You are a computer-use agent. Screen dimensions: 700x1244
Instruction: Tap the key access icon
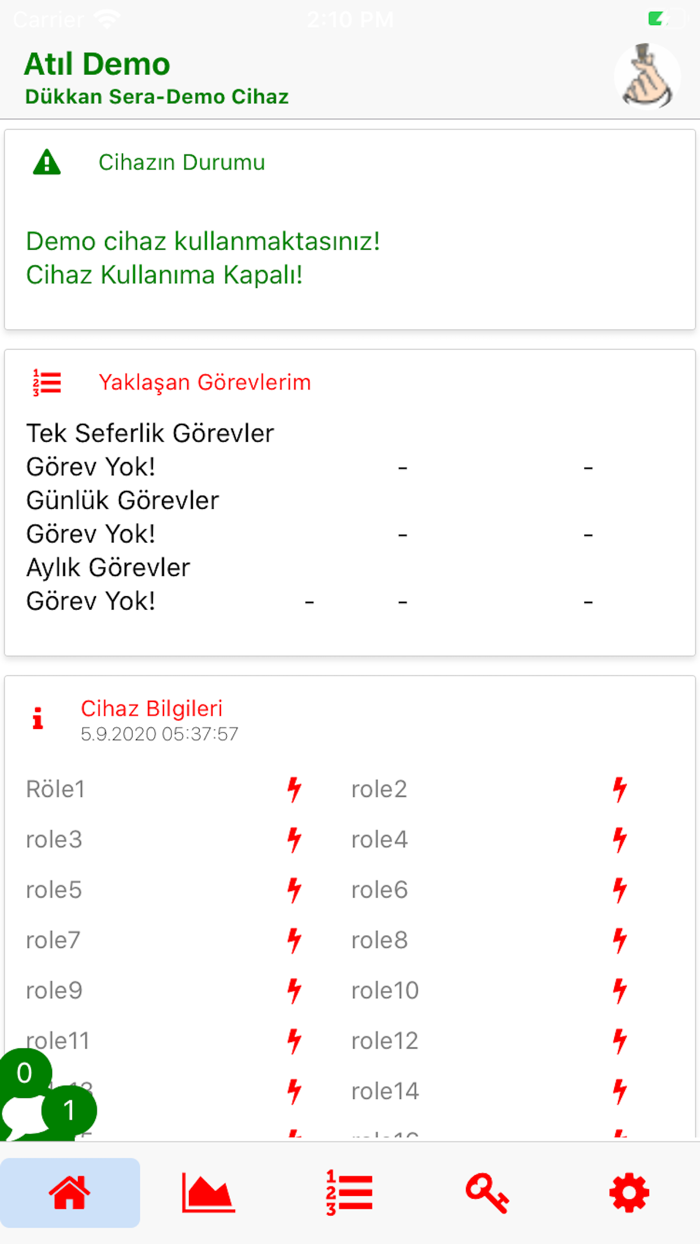pos(489,1192)
